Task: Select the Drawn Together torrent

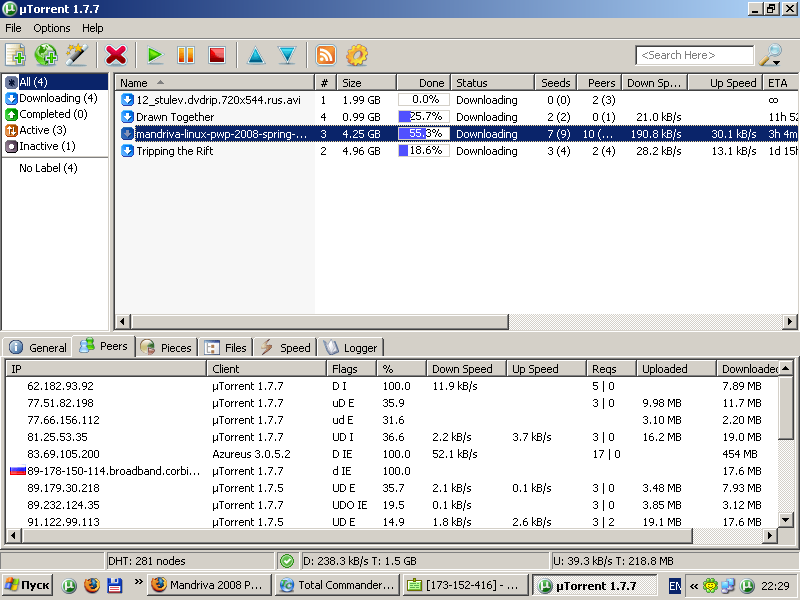Action: (x=456, y=117)
